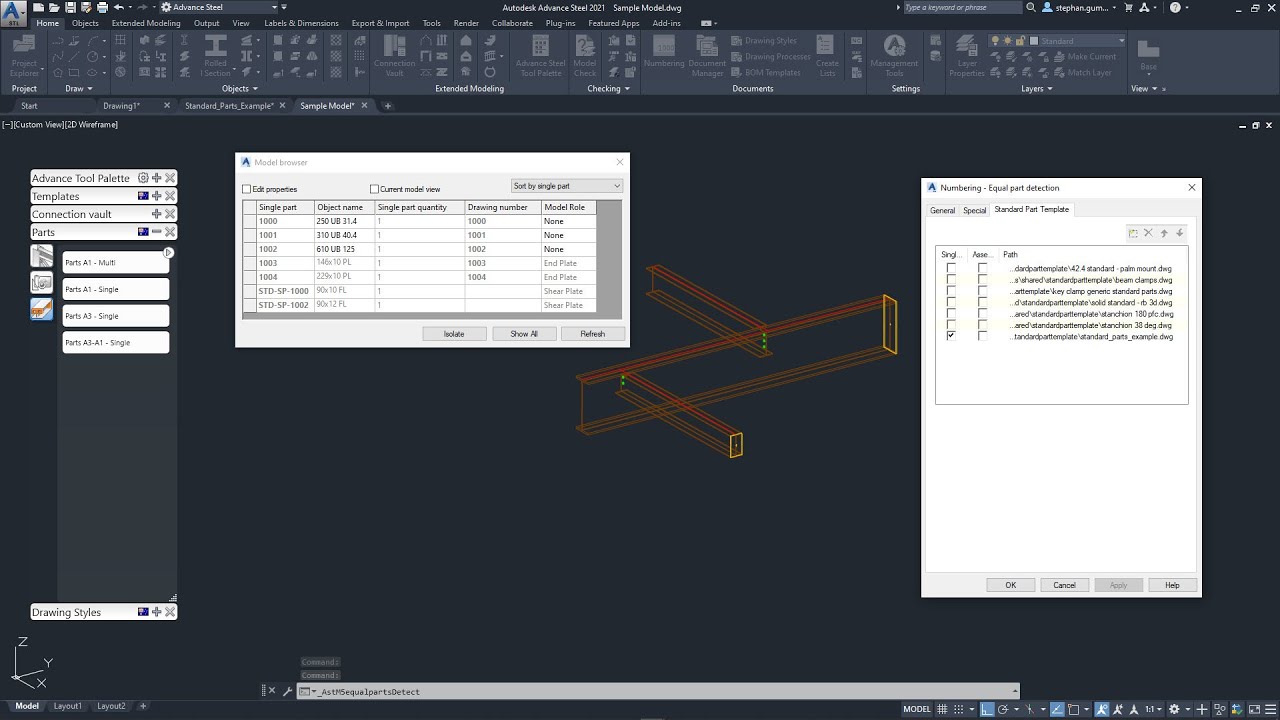Expand the Templates palette with plus
This screenshot has height=720, width=1280.
point(157,196)
